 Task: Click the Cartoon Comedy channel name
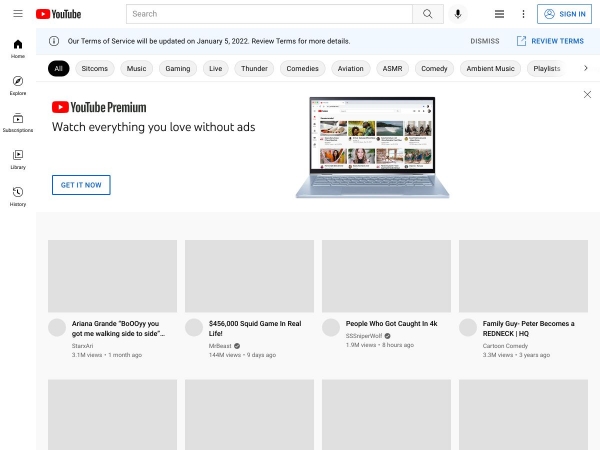click(505, 346)
